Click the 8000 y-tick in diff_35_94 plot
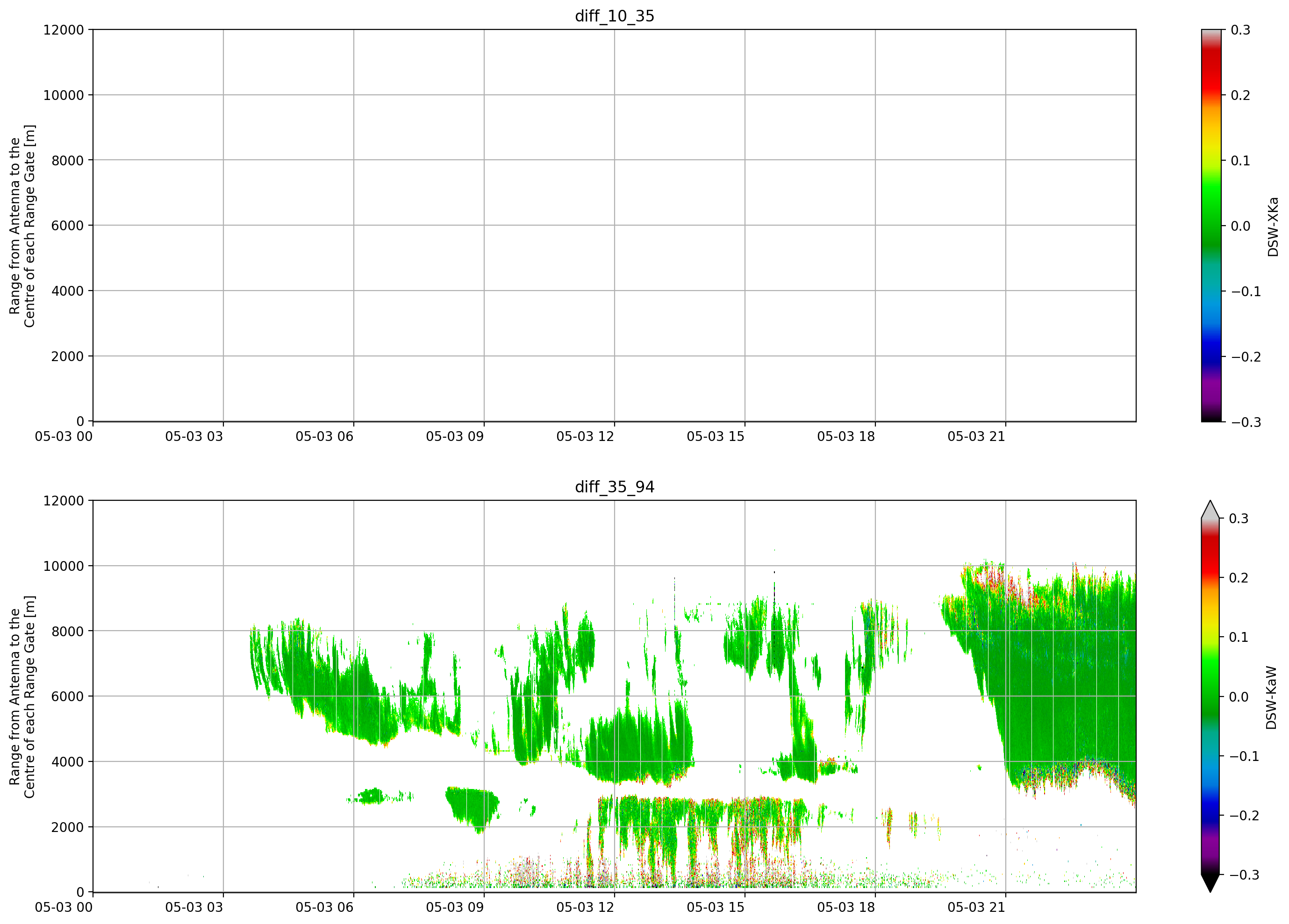1289x924 pixels. [68, 631]
